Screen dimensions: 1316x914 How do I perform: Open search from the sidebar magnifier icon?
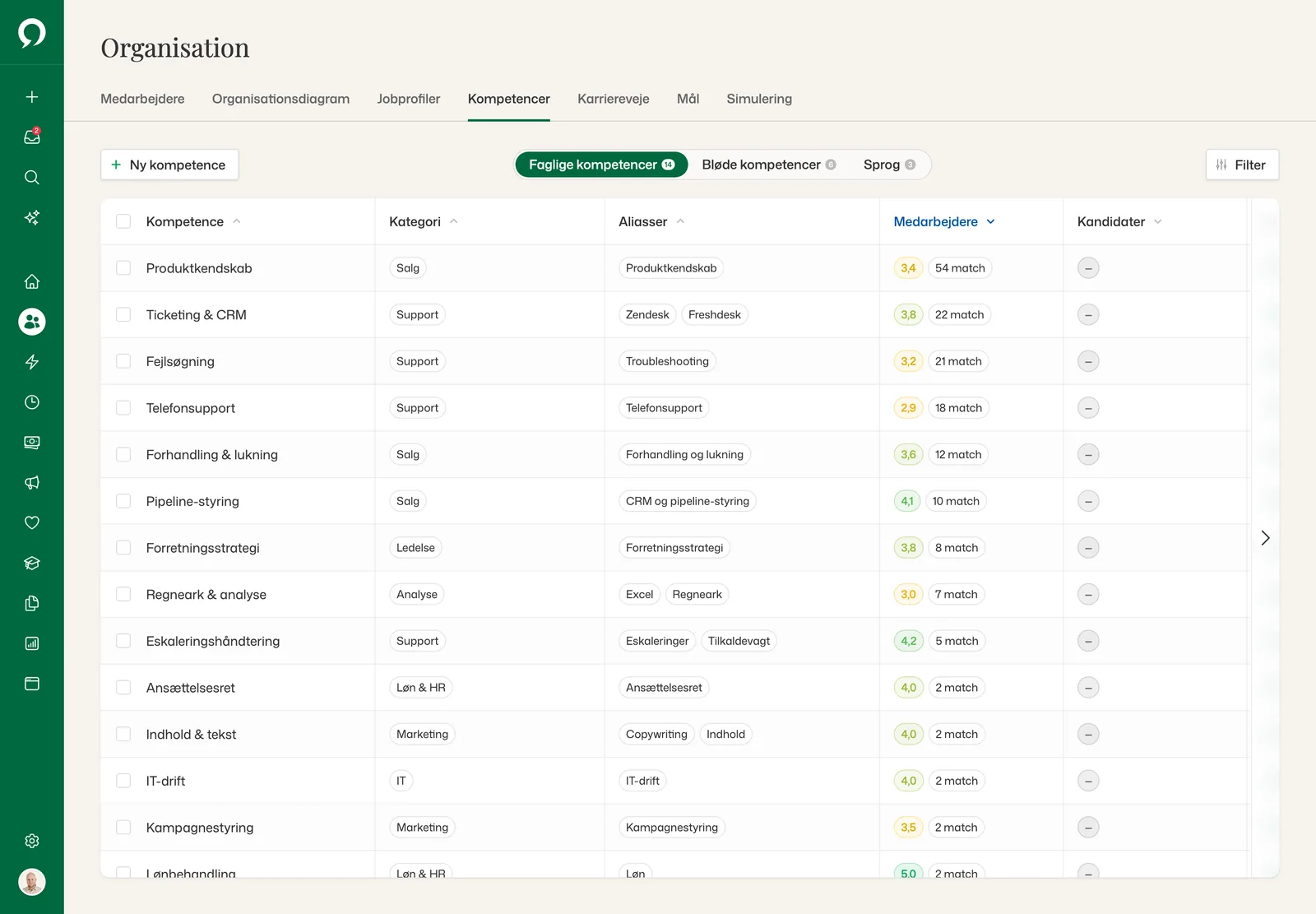coord(32,178)
